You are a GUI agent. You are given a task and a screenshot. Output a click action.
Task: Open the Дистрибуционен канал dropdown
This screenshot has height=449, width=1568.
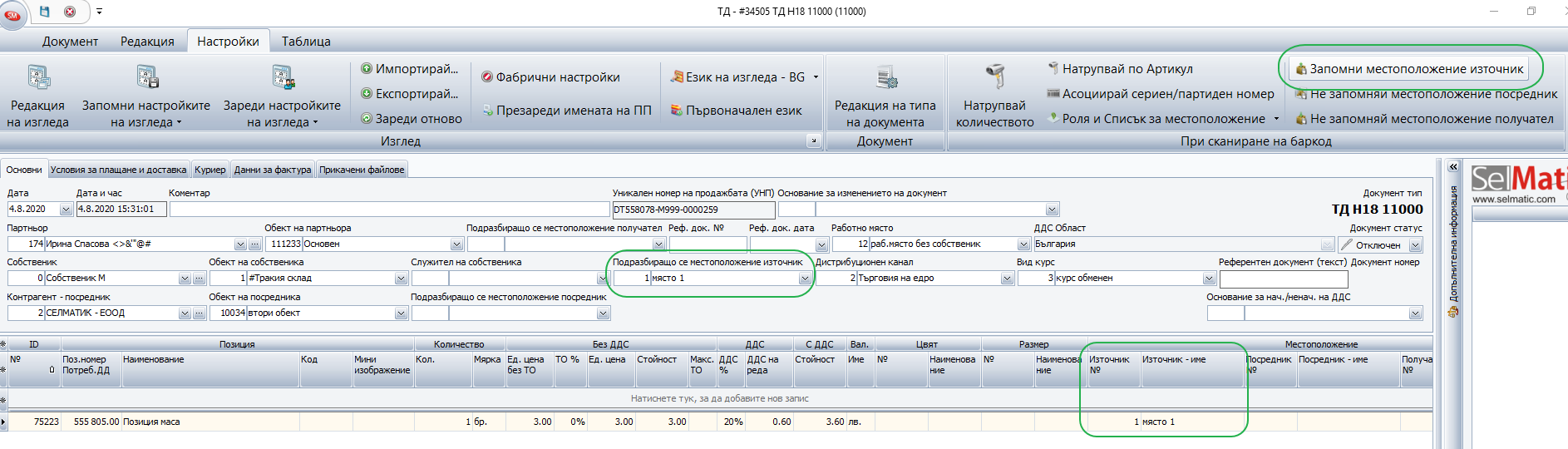click(1007, 279)
